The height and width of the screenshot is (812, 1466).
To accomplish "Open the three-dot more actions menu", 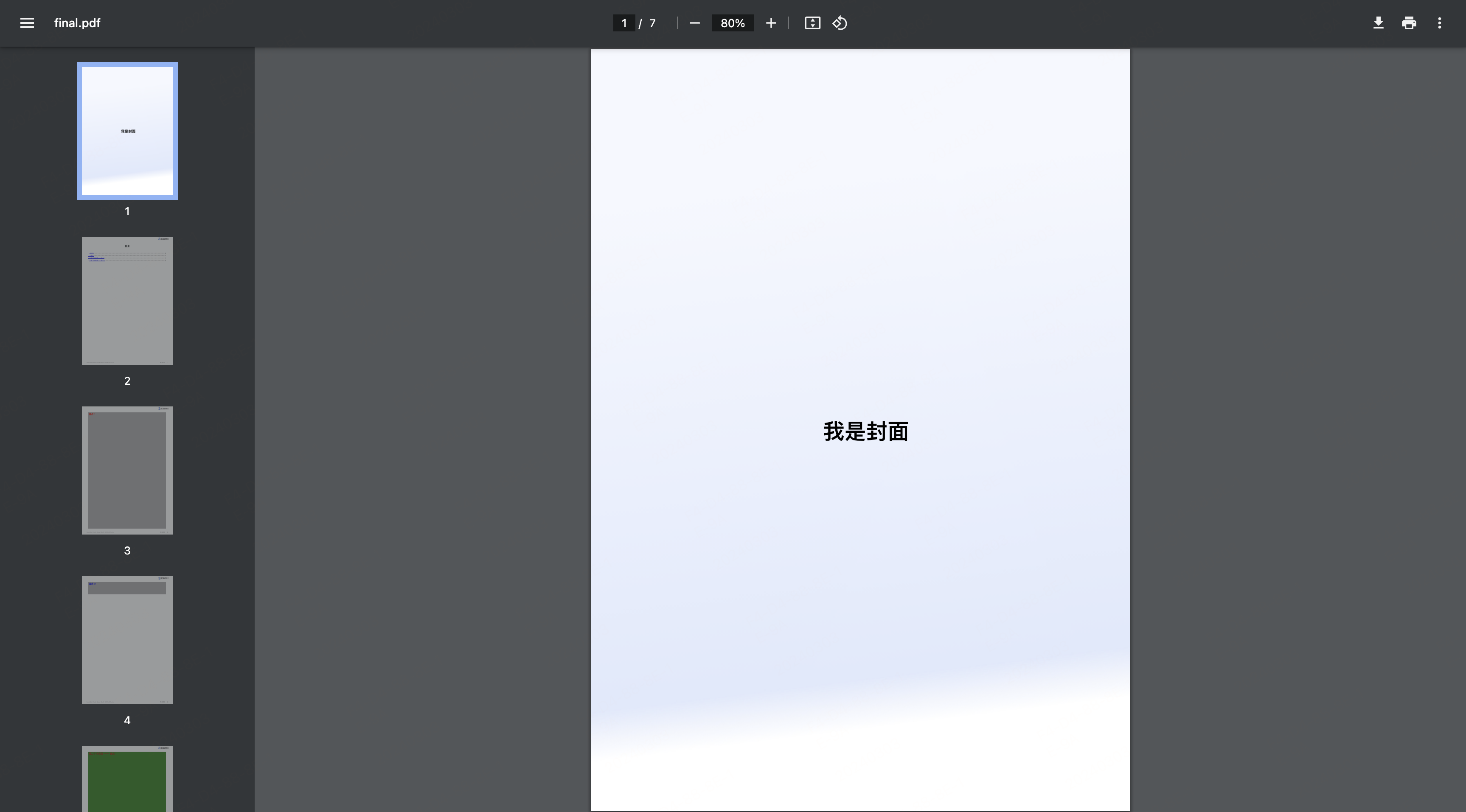I will coord(1439,23).
